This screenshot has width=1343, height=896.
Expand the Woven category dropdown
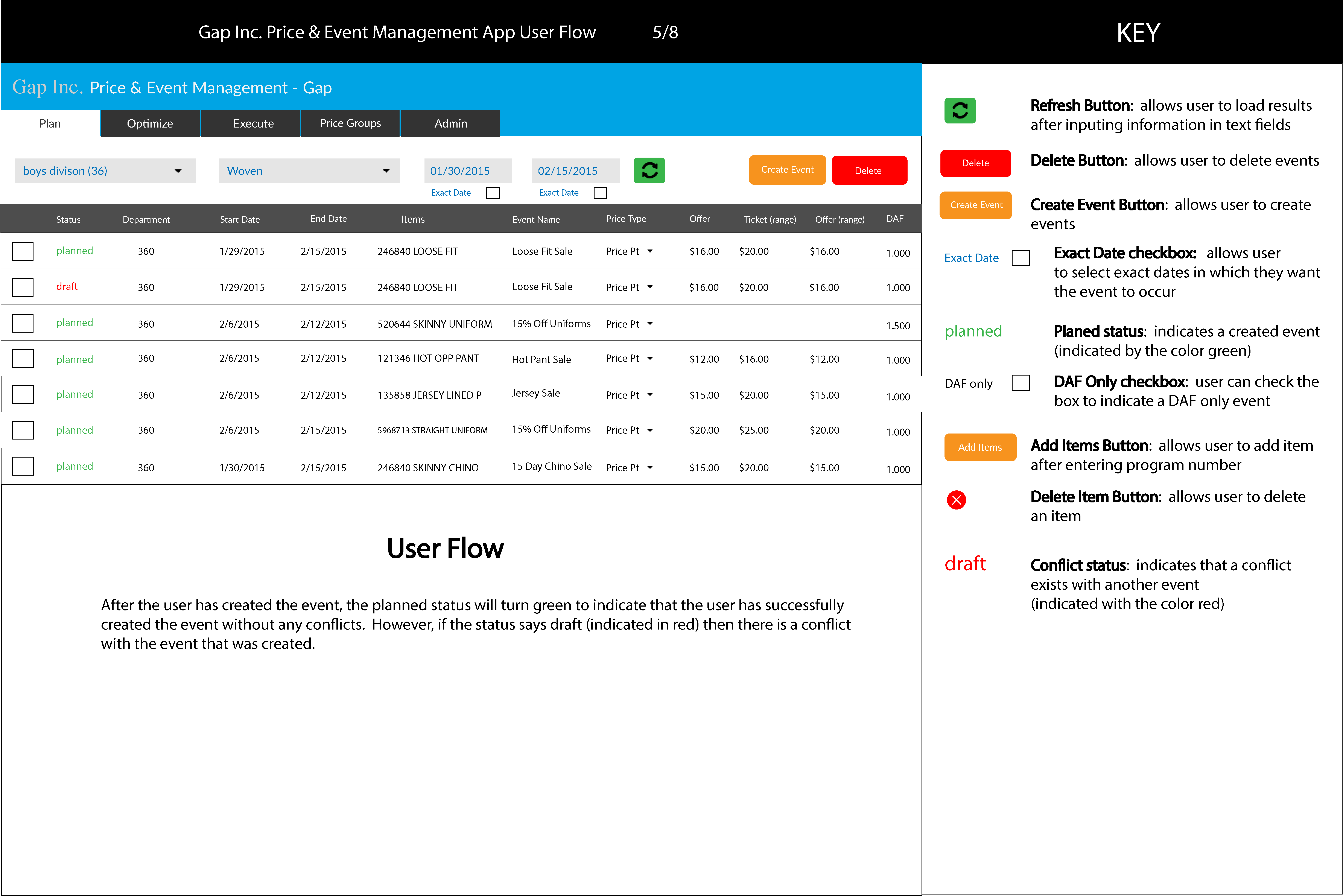pyautogui.click(x=386, y=171)
